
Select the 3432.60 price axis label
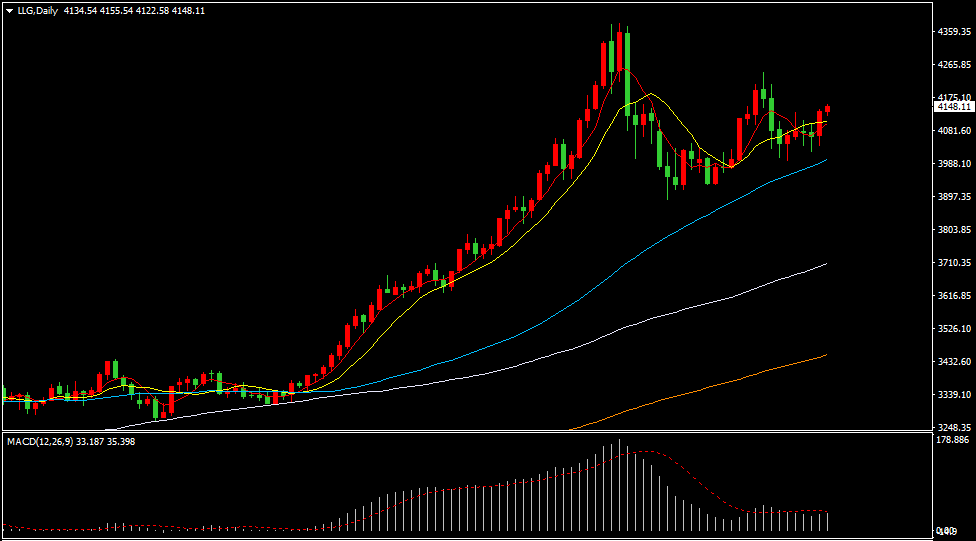pyautogui.click(x=954, y=362)
